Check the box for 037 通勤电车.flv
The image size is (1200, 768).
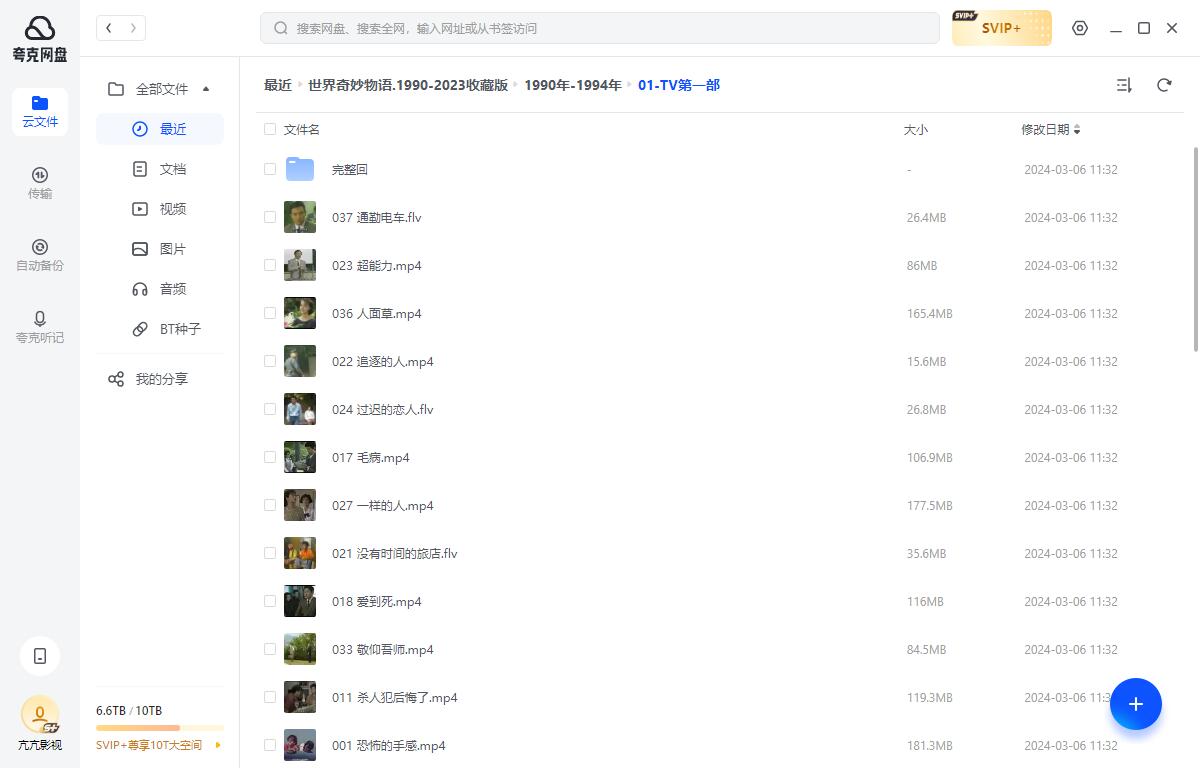tap(270, 217)
